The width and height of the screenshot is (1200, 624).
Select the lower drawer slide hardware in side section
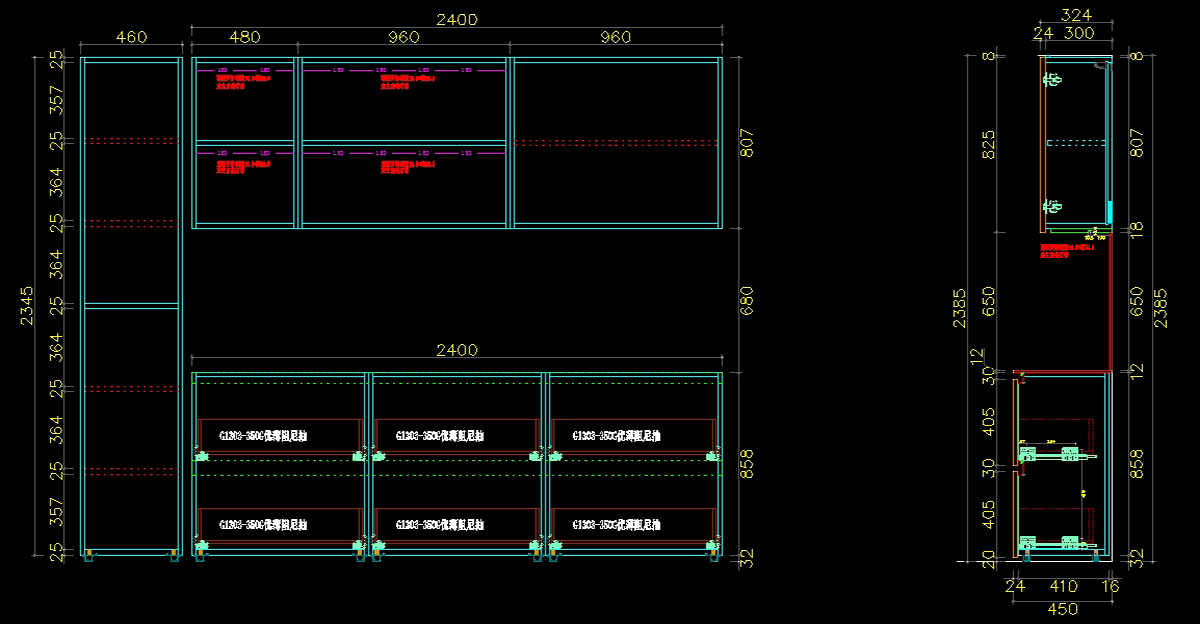coord(1056,543)
